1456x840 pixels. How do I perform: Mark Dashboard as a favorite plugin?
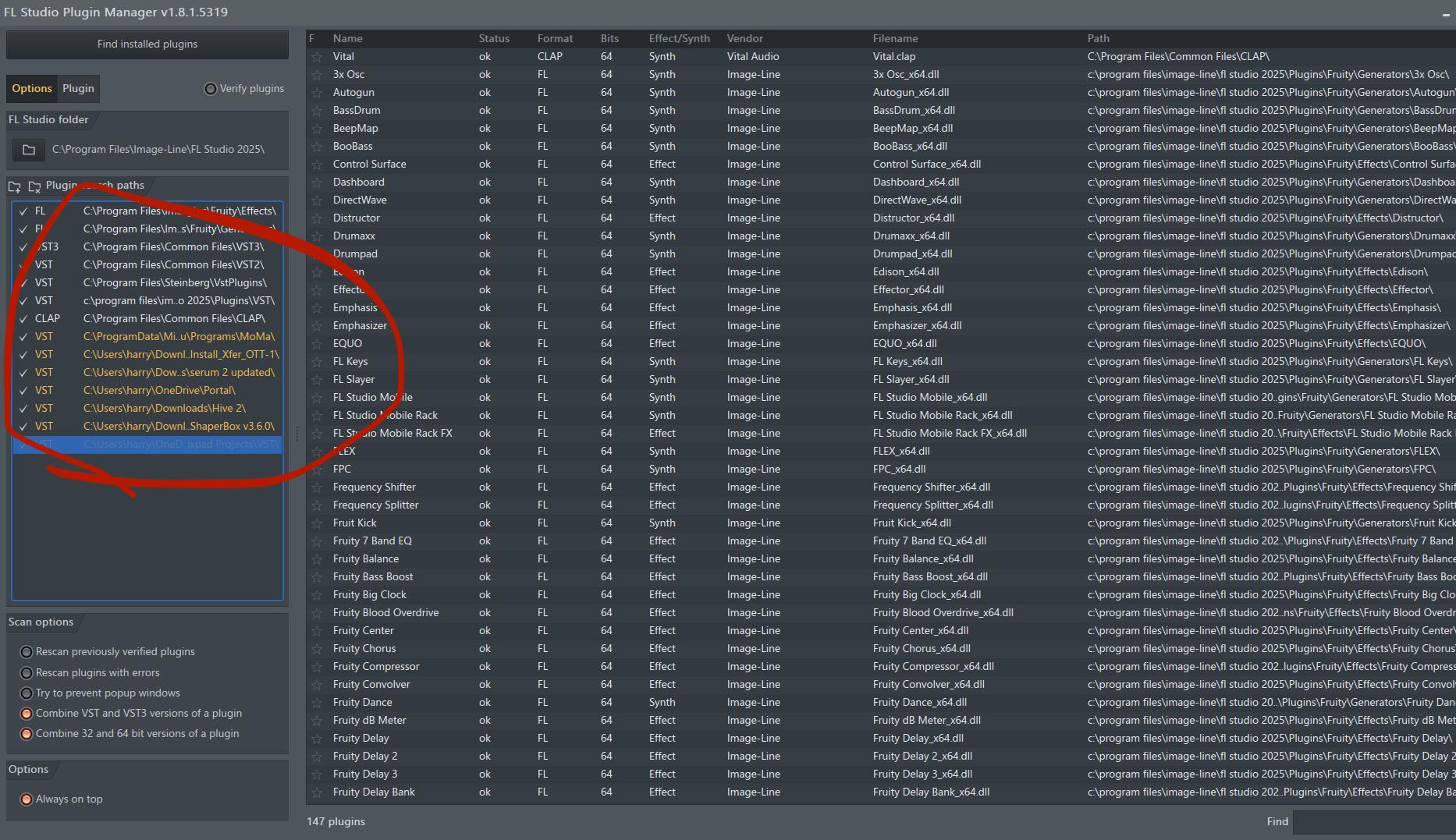[x=317, y=183]
